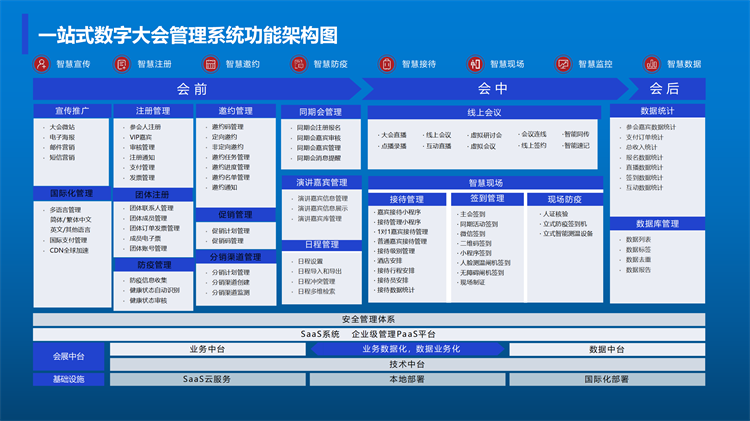Click the 签到管理 header

(487, 199)
